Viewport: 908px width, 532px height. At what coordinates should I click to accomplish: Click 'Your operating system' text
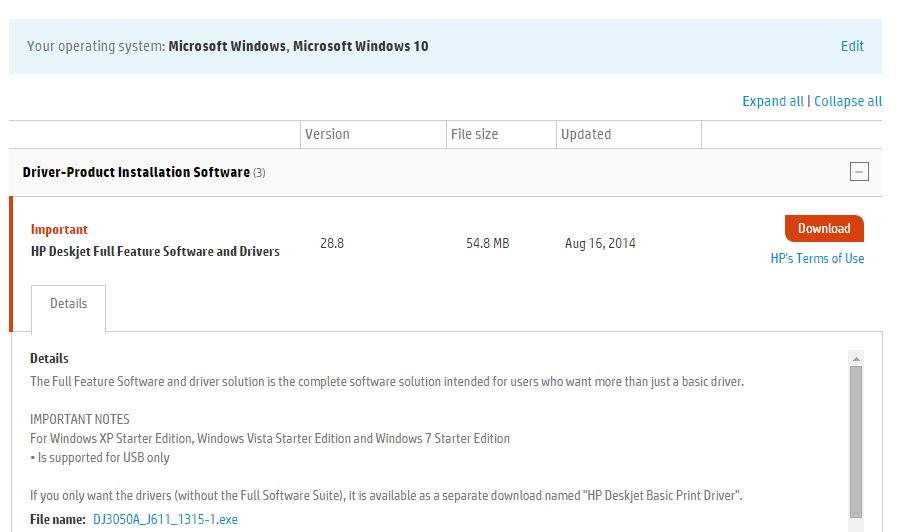(x=96, y=46)
